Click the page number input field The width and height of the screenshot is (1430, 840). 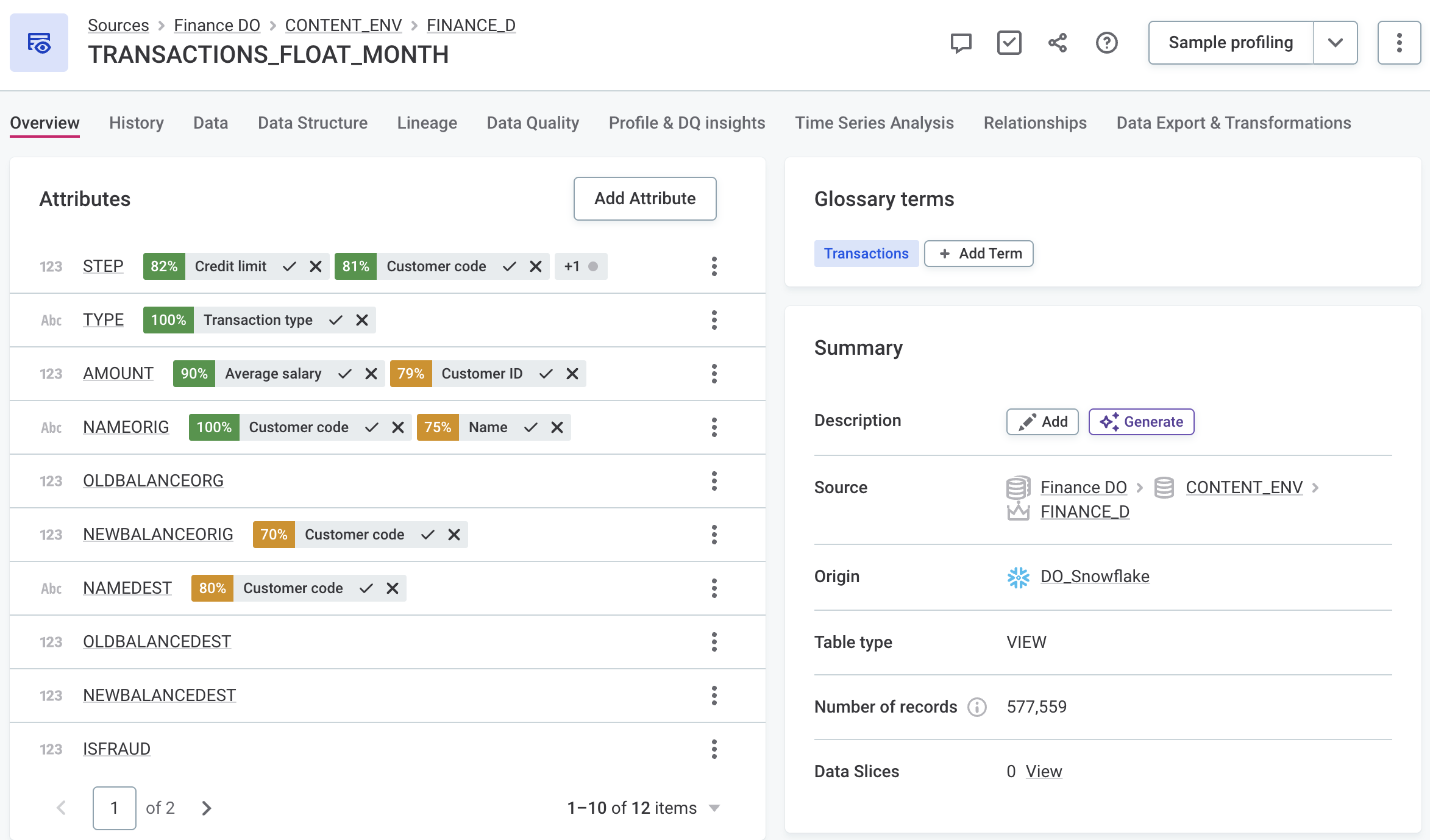(114, 808)
